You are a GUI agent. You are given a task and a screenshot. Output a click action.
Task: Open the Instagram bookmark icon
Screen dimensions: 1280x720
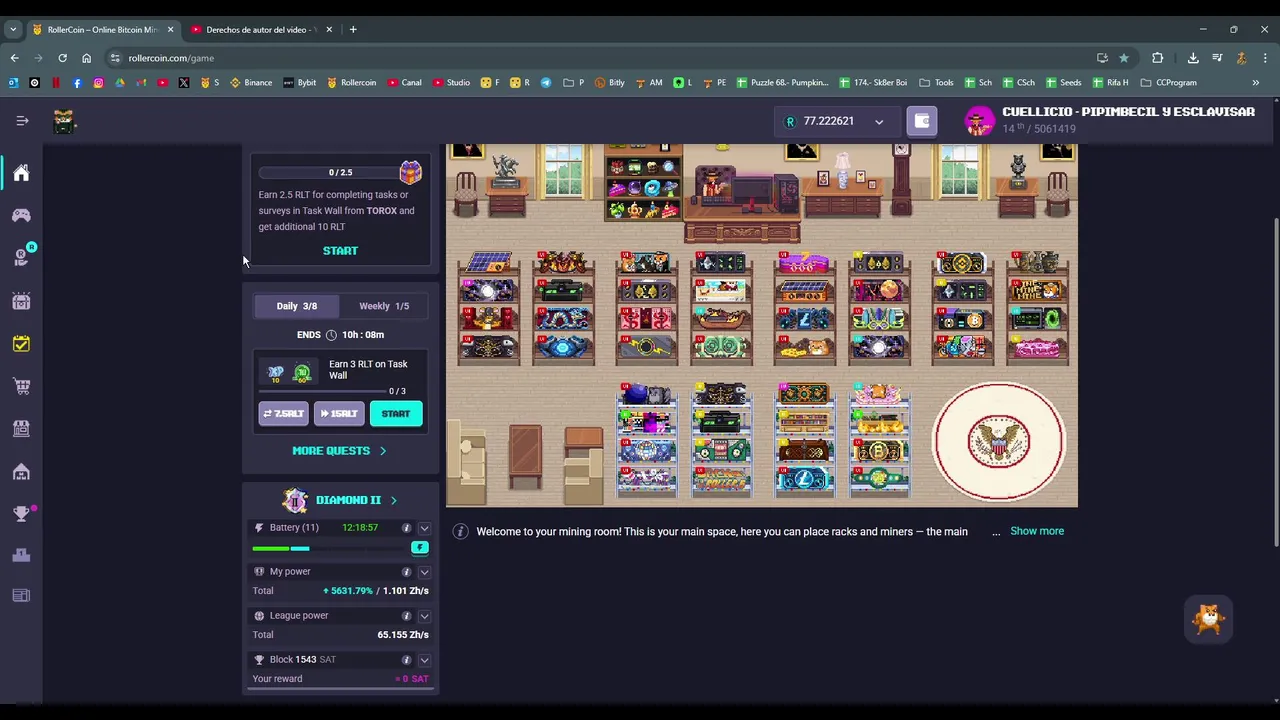(98, 83)
